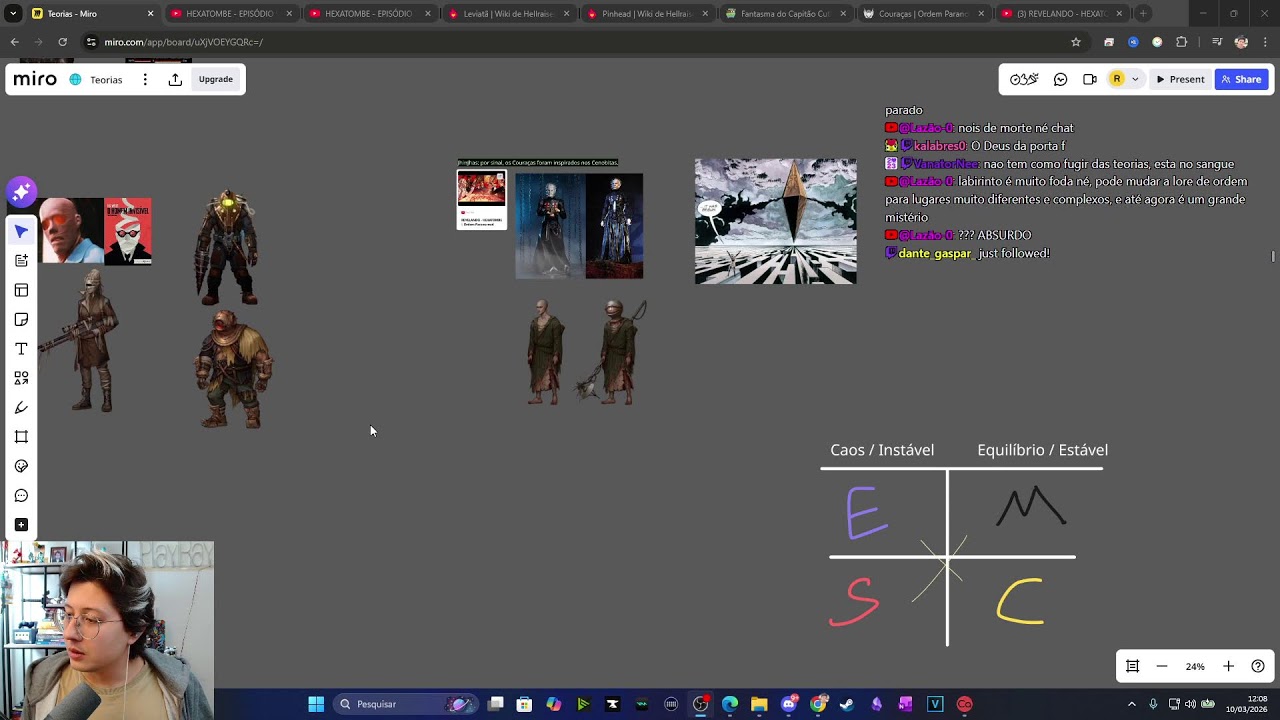Open the board options three-dot menu
Image resolution: width=1280 pixels, height=720 pixels.
(145, 79)
